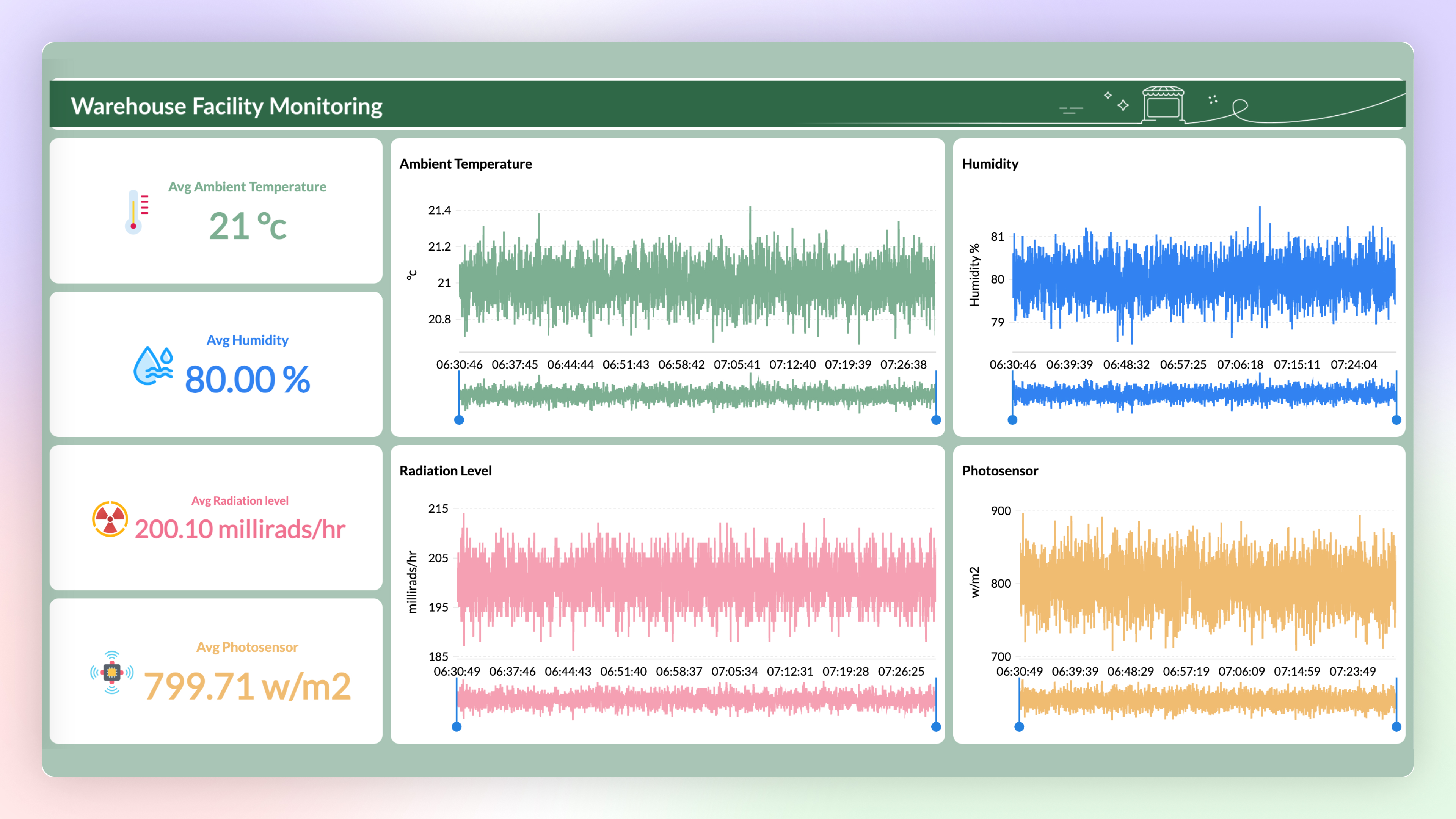Click the Humidity chart mini overview strip
This screenshot has height=819, width=1456.
click(1204, 394)
